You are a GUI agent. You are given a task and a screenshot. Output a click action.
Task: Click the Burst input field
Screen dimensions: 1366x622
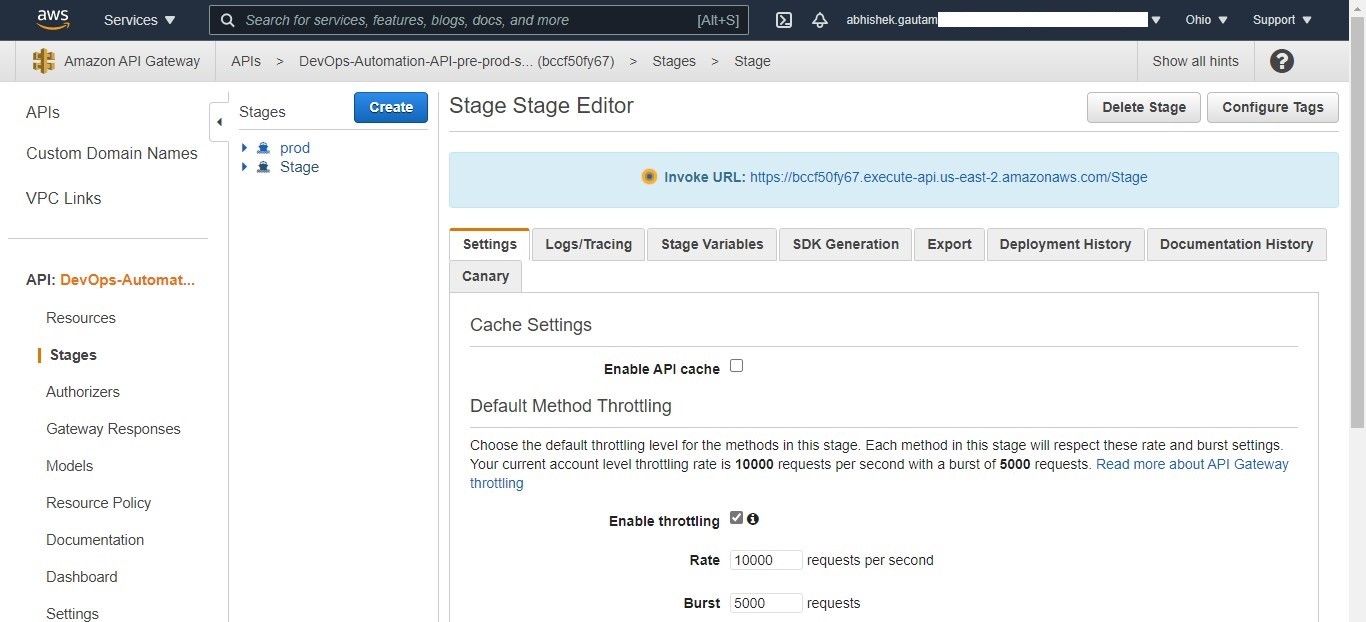[x=766, y=603]
